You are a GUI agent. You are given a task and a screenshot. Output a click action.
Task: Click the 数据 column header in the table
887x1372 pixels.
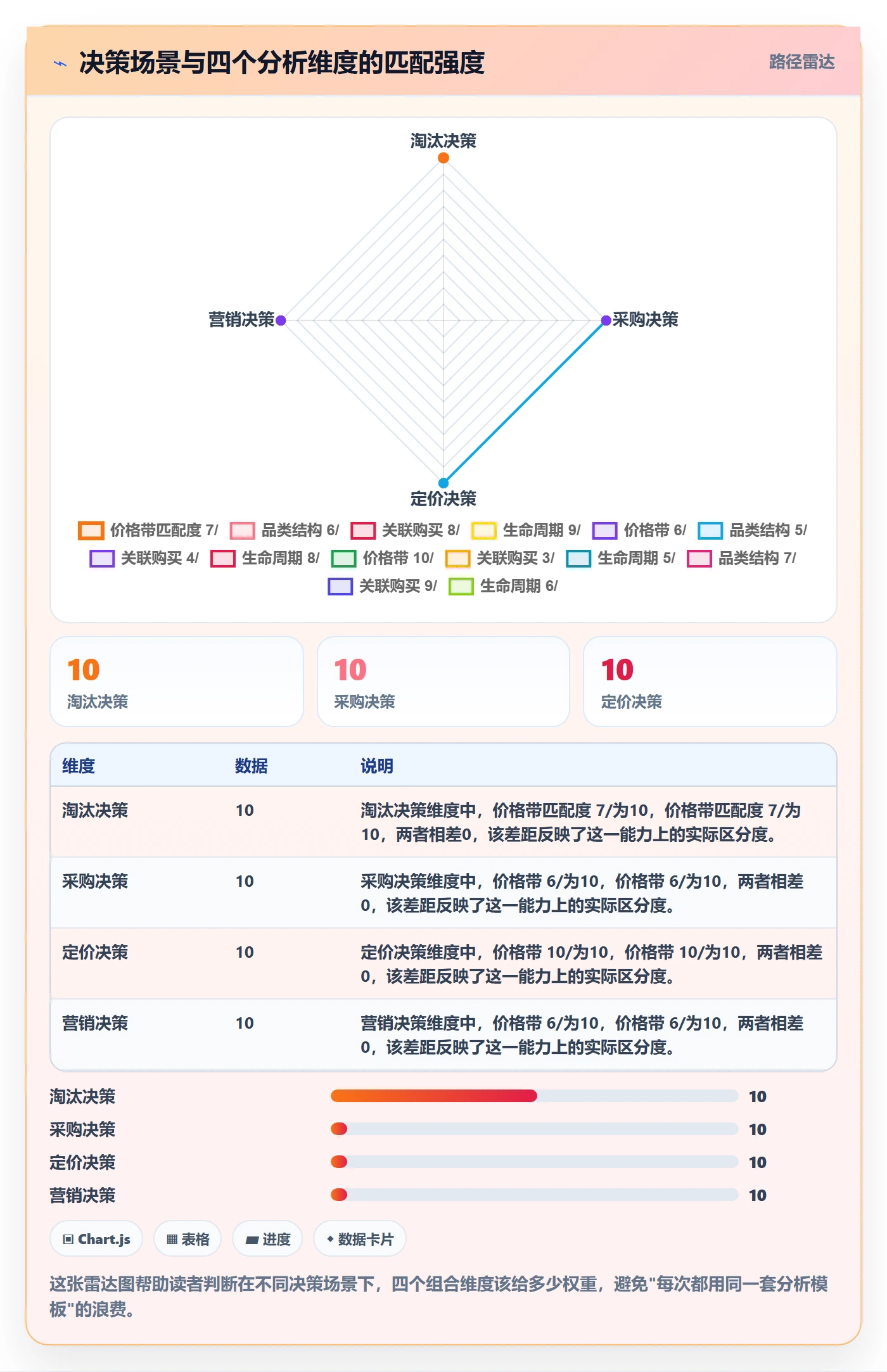[252, 766]
